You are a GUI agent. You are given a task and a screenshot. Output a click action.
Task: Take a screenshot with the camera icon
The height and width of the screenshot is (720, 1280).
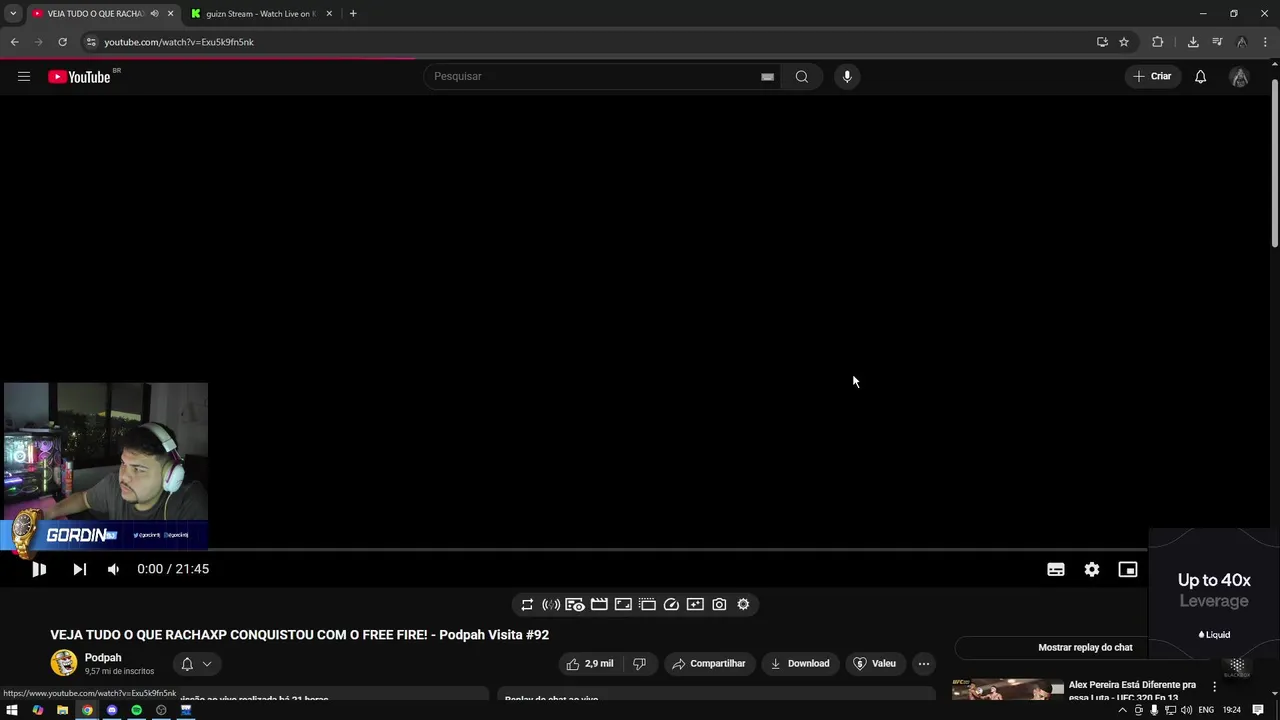[x=719, y=604]
